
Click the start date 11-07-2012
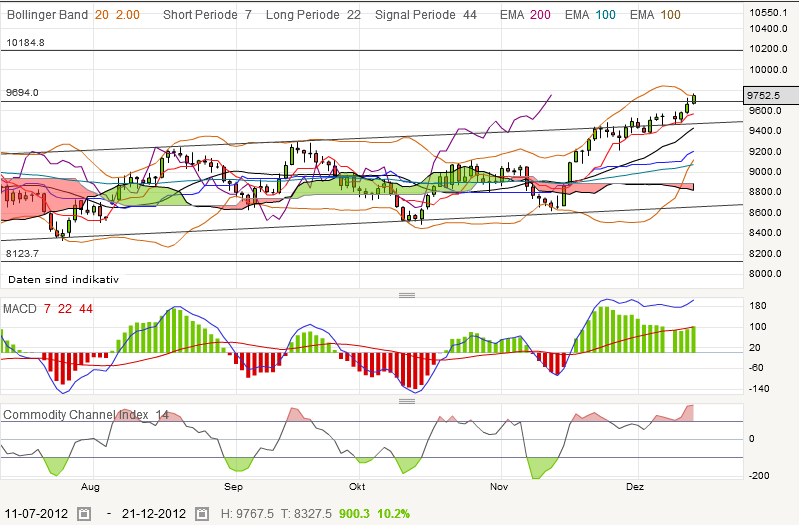(x=36, y=513)
